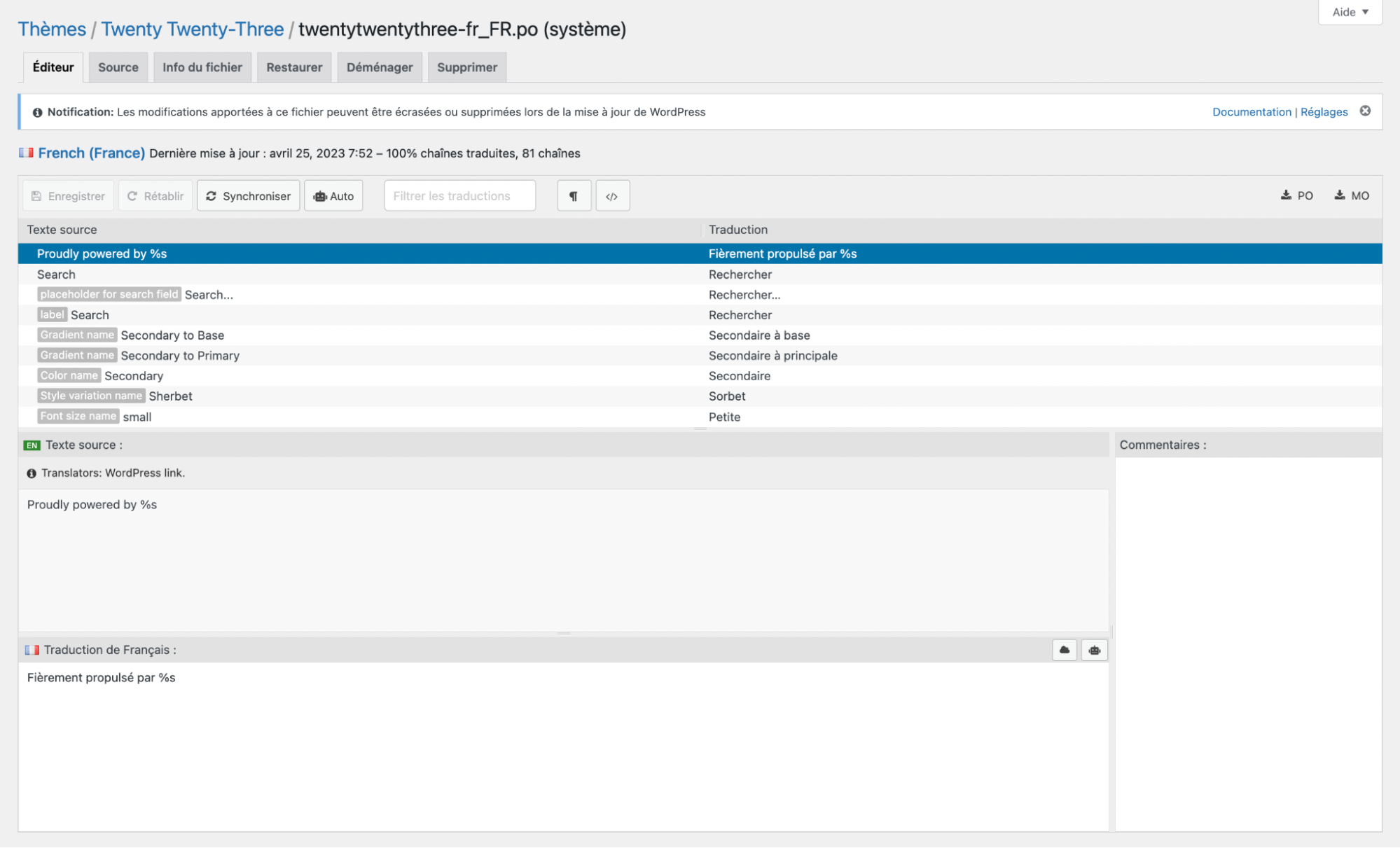This screenshot has width=1400, height=848.
Task: Switch to the Déménager tab
Action: 380,67
